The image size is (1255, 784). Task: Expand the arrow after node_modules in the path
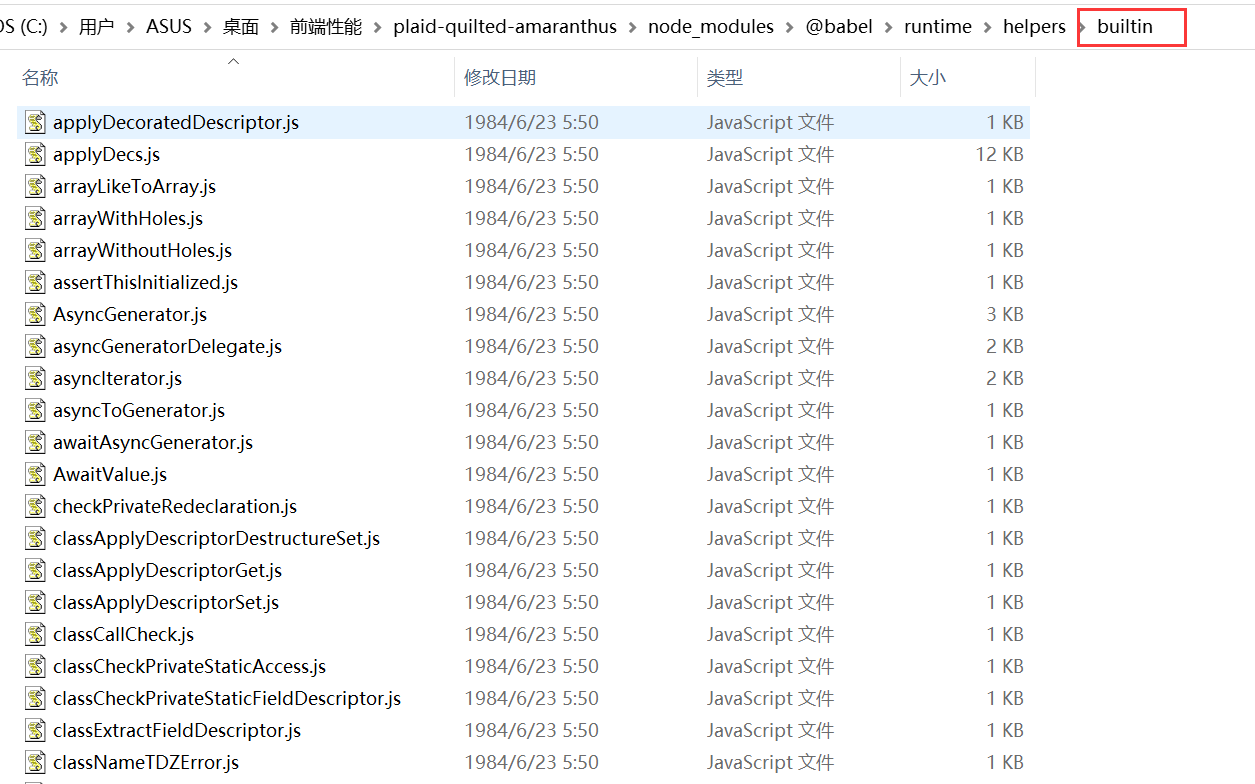tap(791, 27)
